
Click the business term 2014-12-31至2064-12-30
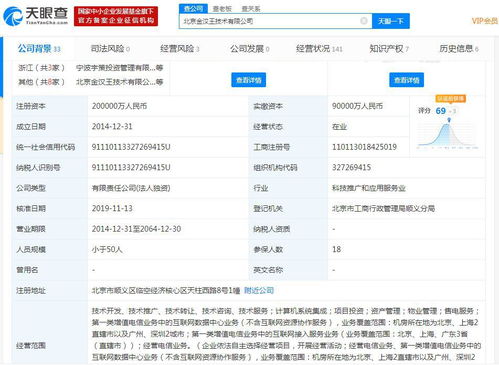coord(136,229)
